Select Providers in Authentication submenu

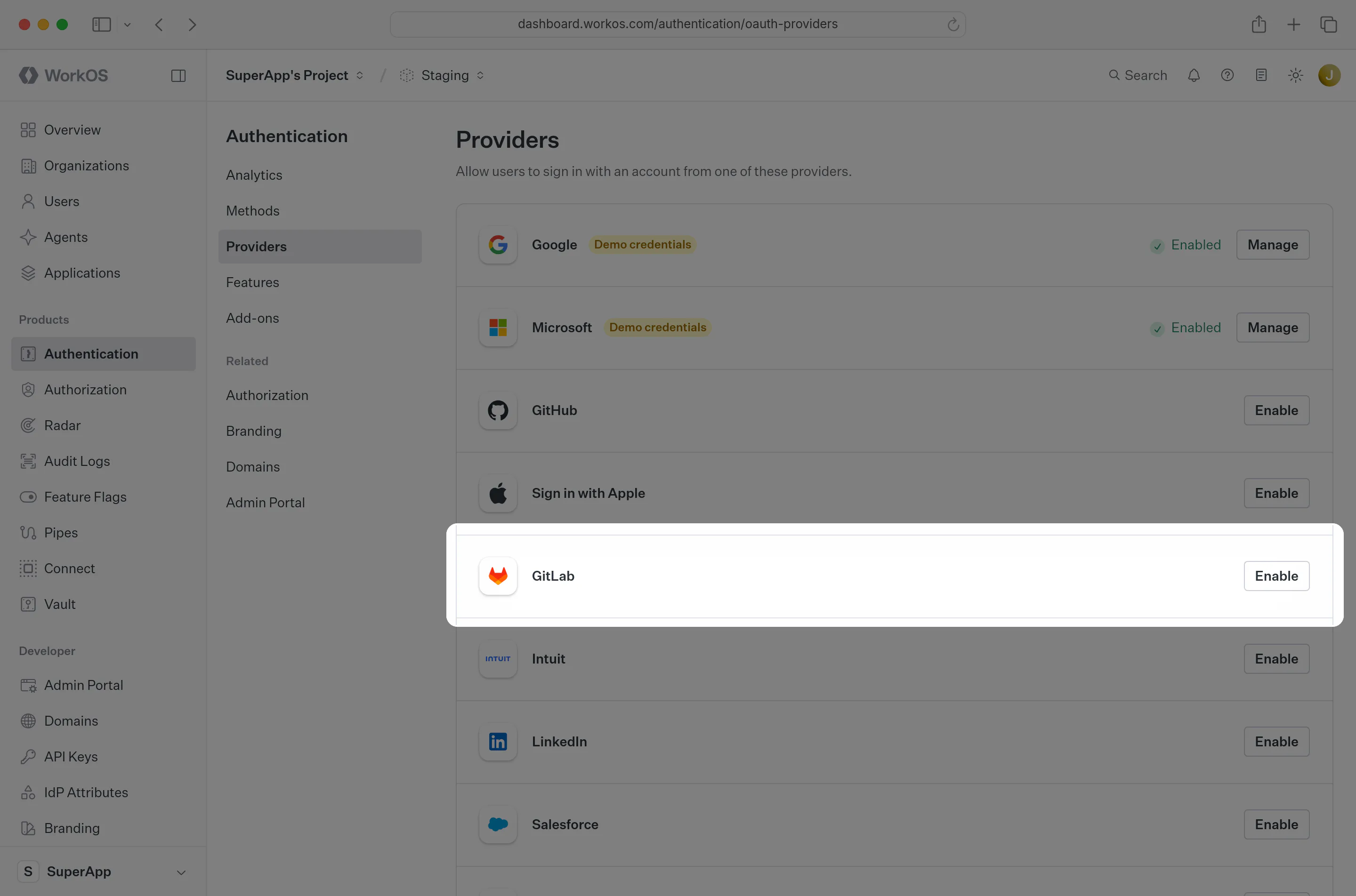click(320, 247)
